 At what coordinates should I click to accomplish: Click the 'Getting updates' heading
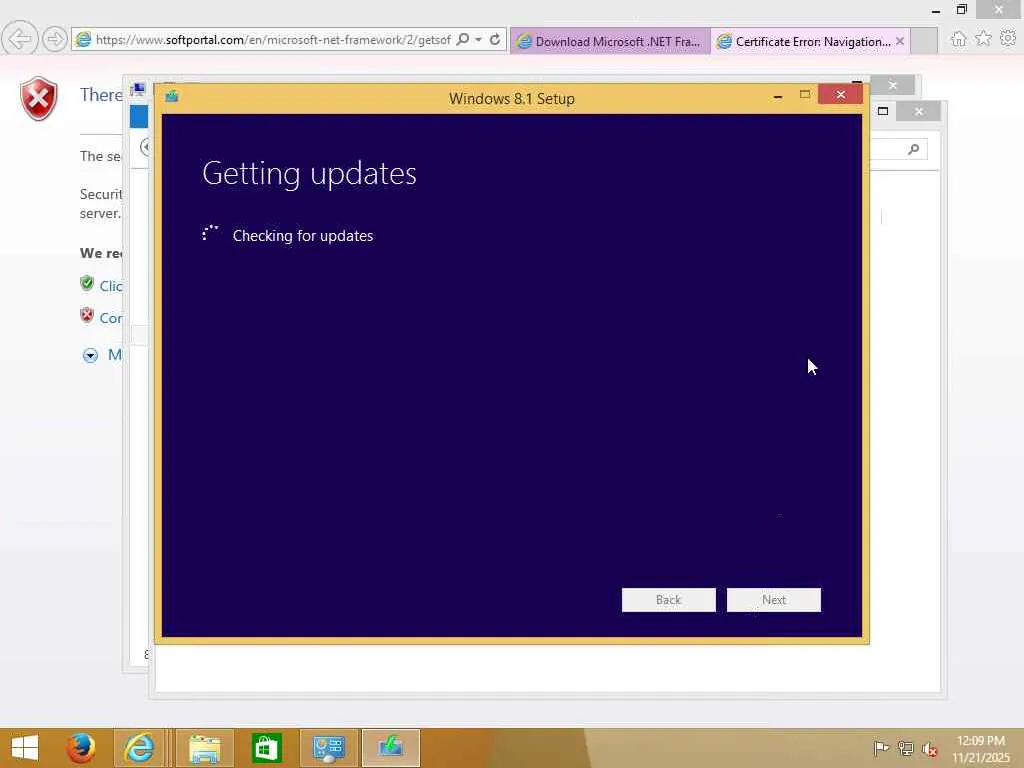309,174
